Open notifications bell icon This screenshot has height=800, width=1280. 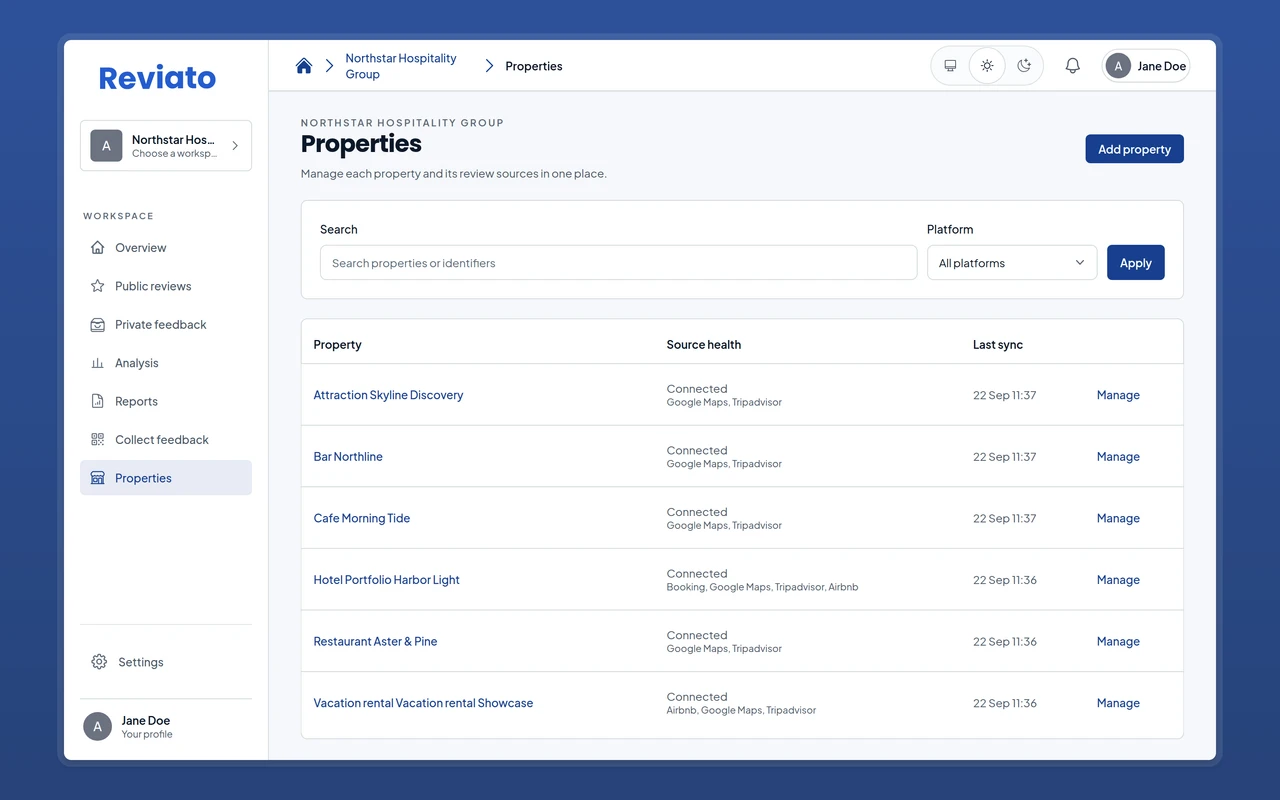(1072, 66)
